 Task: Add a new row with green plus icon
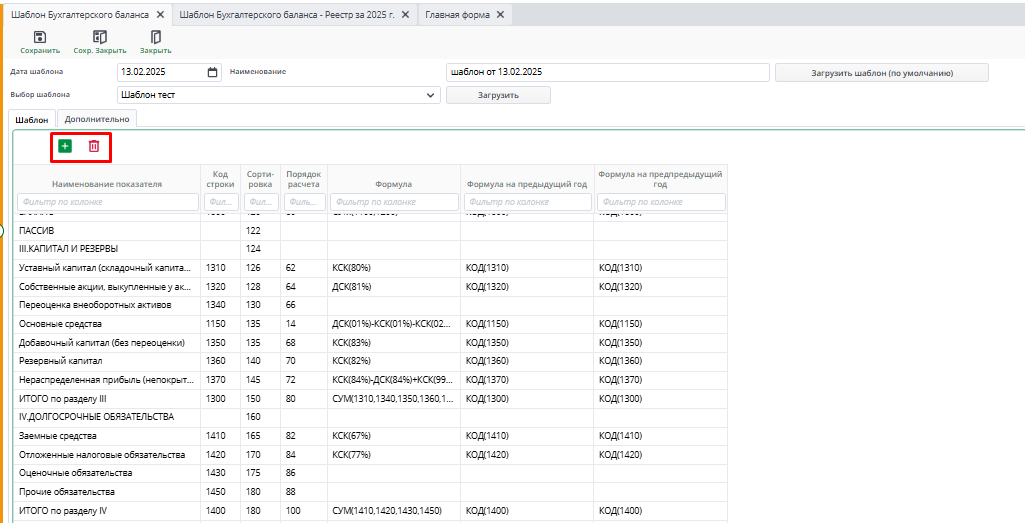(x=65, y=146)
